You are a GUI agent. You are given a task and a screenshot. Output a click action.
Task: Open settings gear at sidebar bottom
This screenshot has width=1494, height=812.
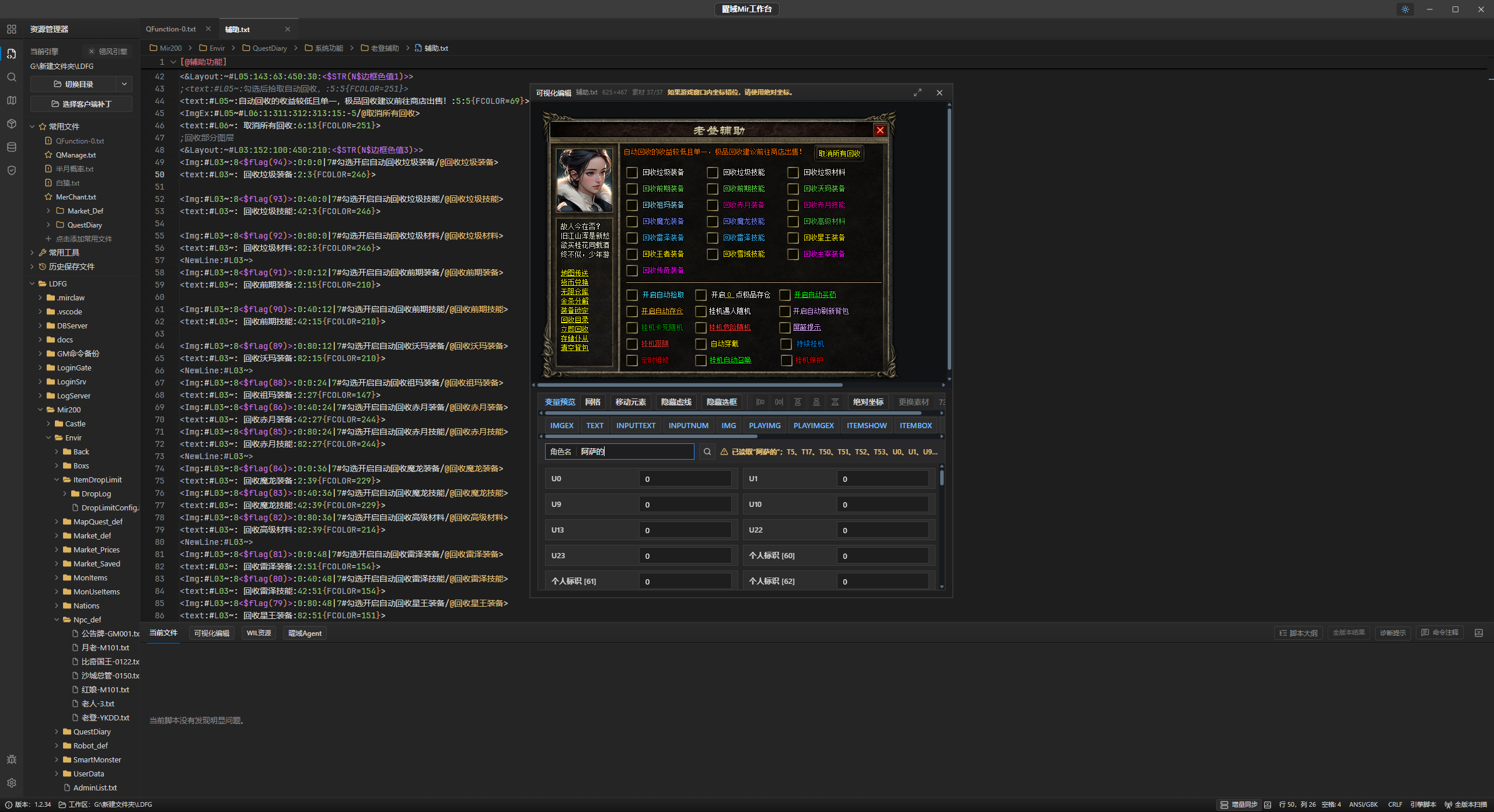[x=11, y=783]
